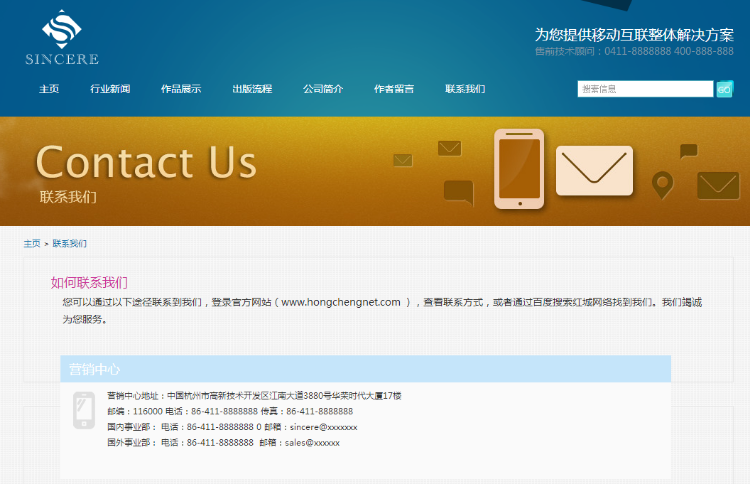This screenshot has height=484, width=750.
Task: Click the location pin icon in banner
Action: (662, 185)
